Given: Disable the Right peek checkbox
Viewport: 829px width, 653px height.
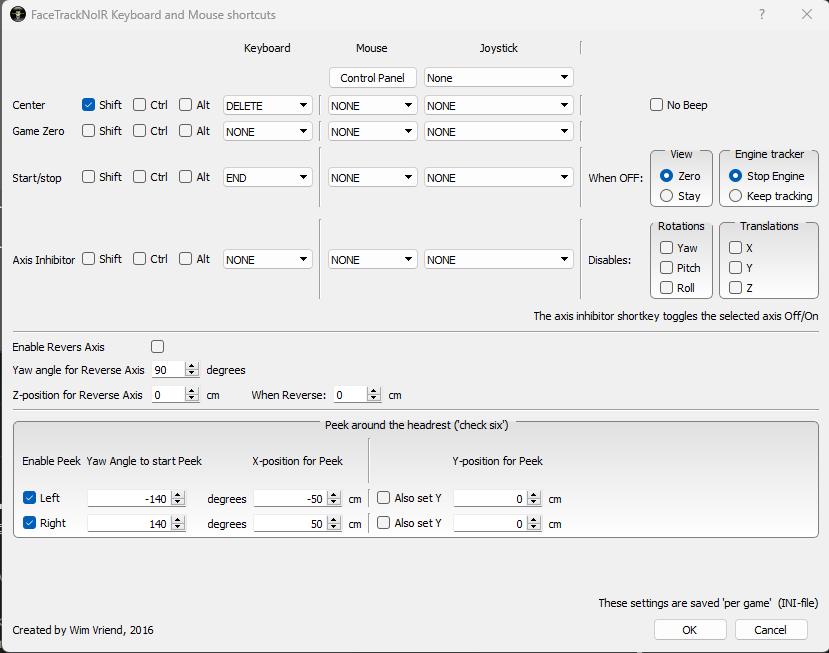Looking at the screenshot, I should click(29, 523).
